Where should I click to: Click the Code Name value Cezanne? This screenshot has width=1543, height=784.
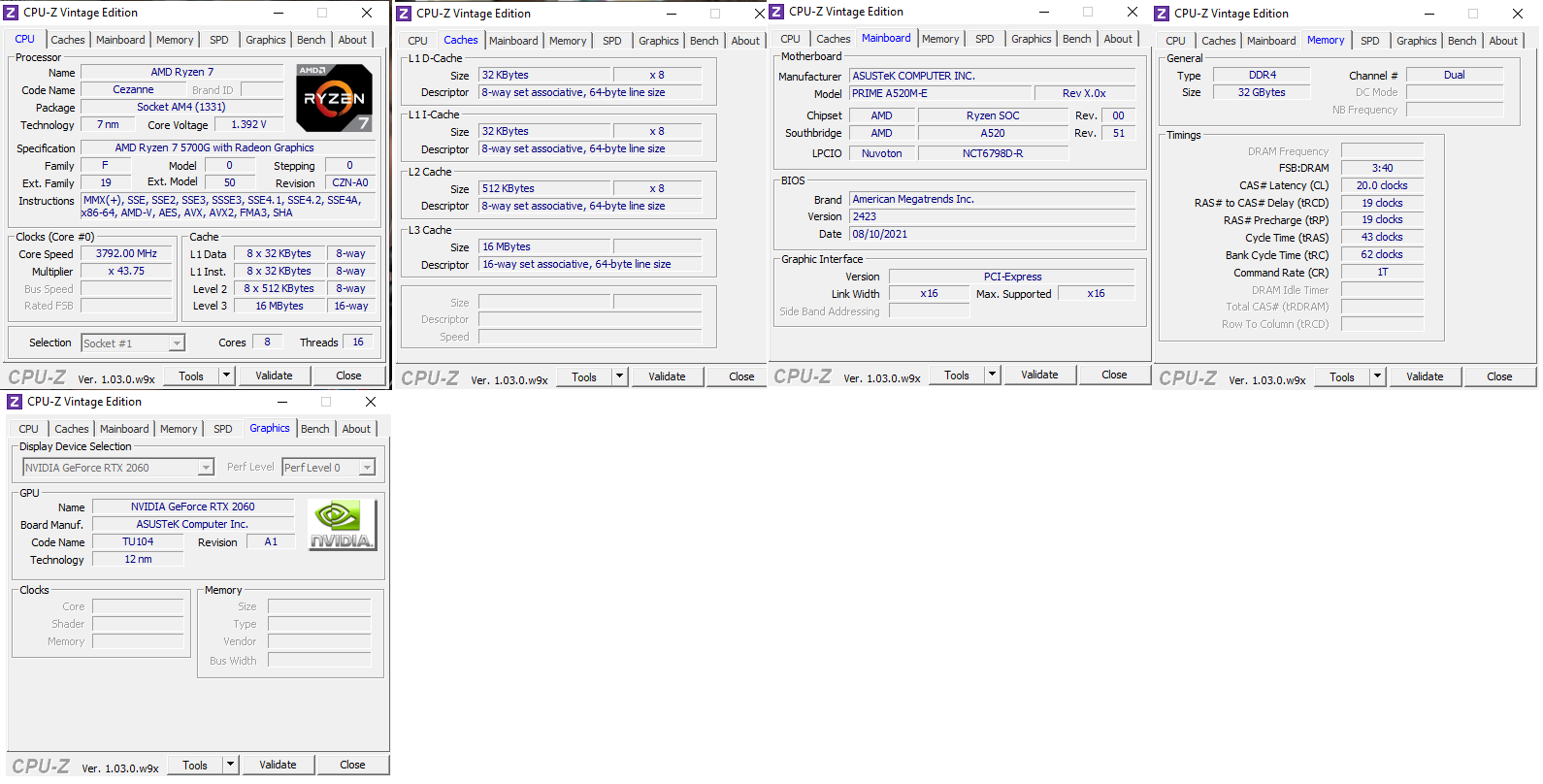coord(133,89)
